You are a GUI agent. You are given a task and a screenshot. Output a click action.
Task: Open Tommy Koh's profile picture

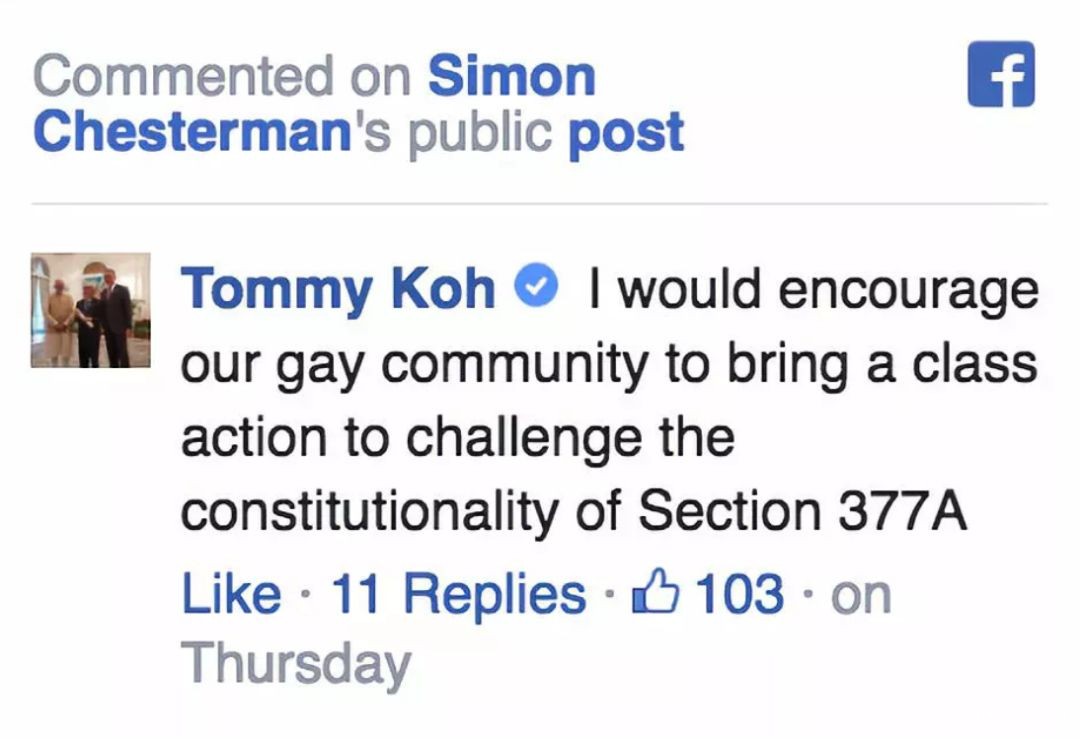(90, 310)
